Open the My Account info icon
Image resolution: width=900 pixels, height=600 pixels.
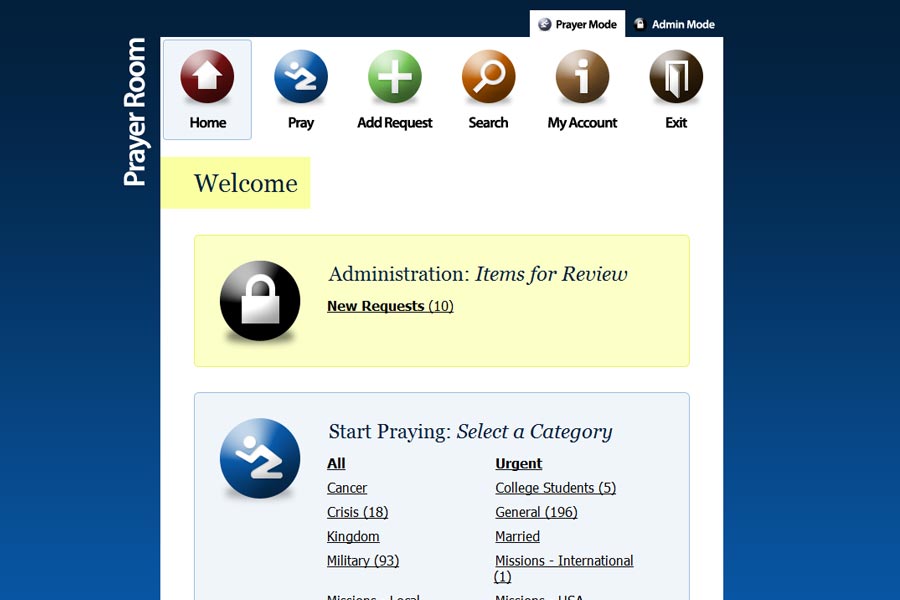(x=582, y=77)
